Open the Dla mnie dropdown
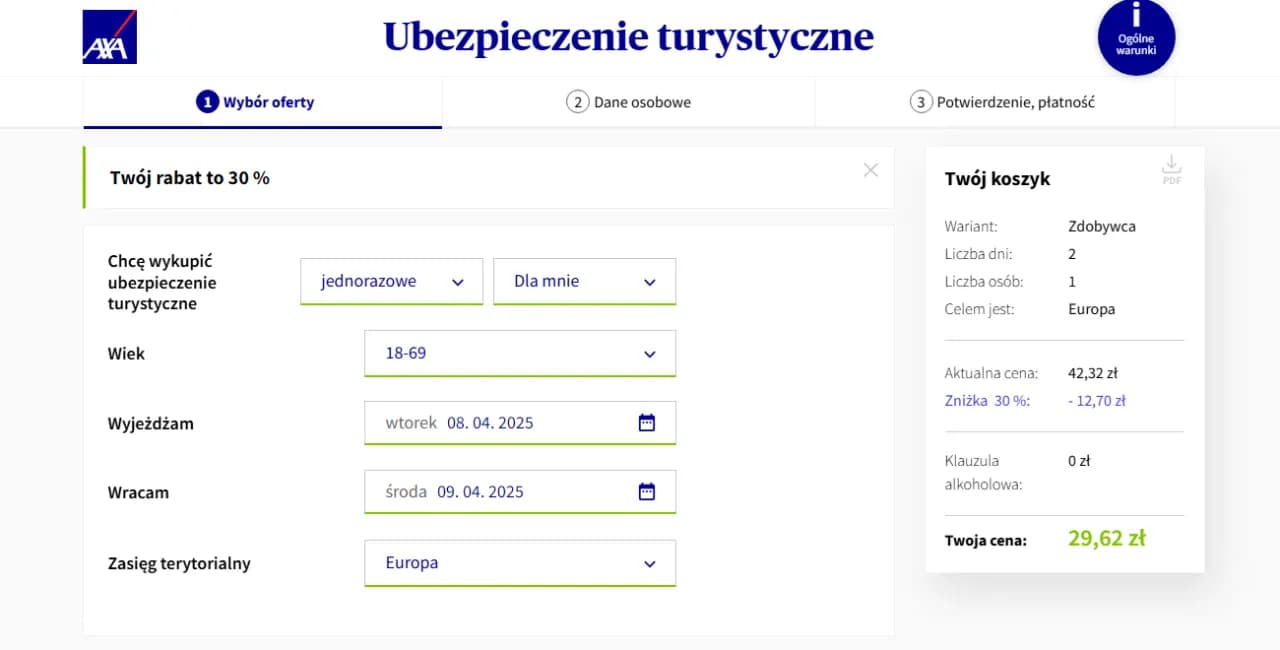 point(584,281)
